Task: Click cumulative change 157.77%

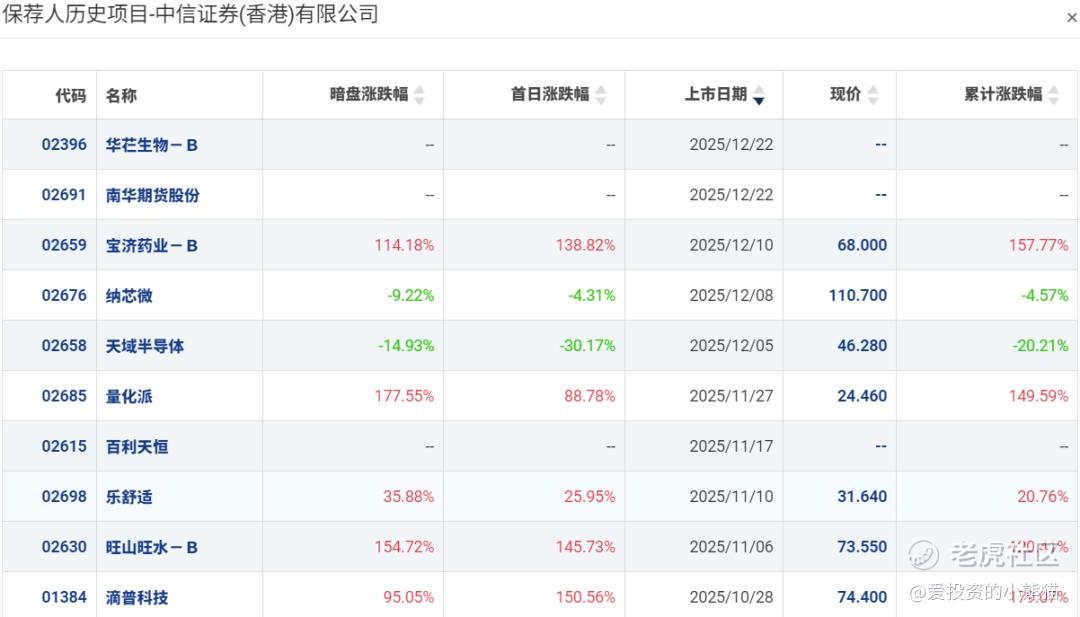Action: pos(1039,245)
